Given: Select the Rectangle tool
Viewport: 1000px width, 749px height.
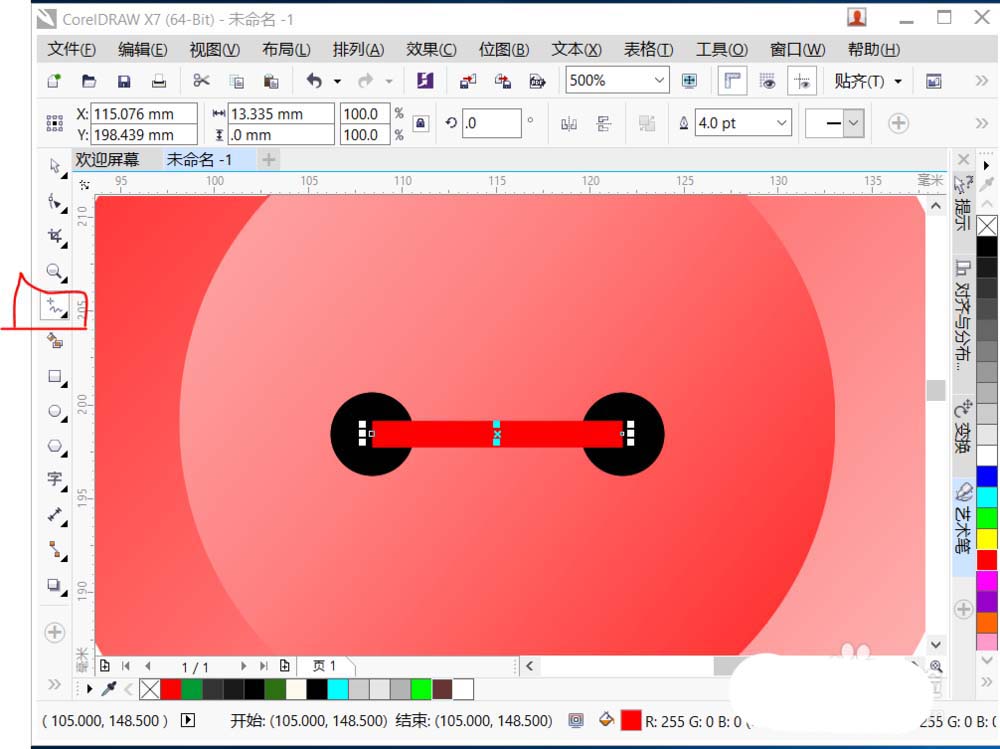Looking at the screenshot, I should tap(55, 376).
